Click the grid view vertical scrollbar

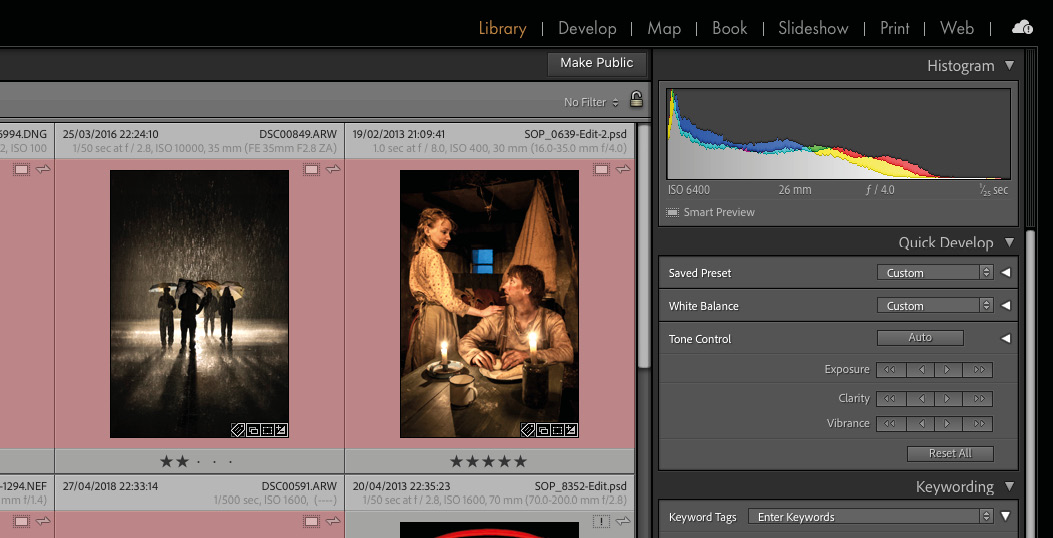point(643,245)
